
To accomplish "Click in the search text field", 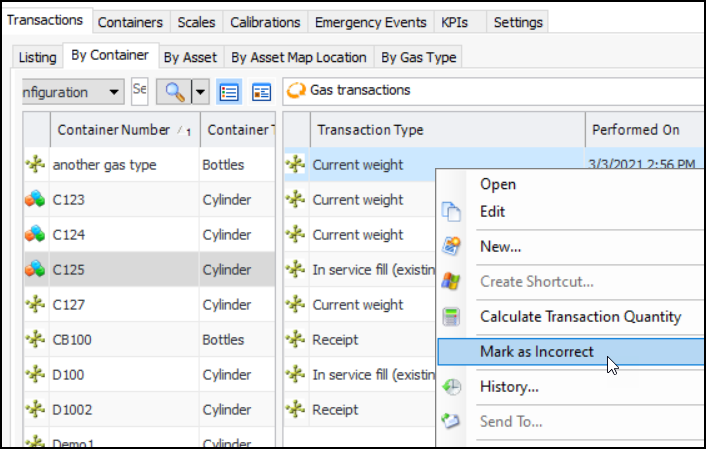I will pos(140,92).
